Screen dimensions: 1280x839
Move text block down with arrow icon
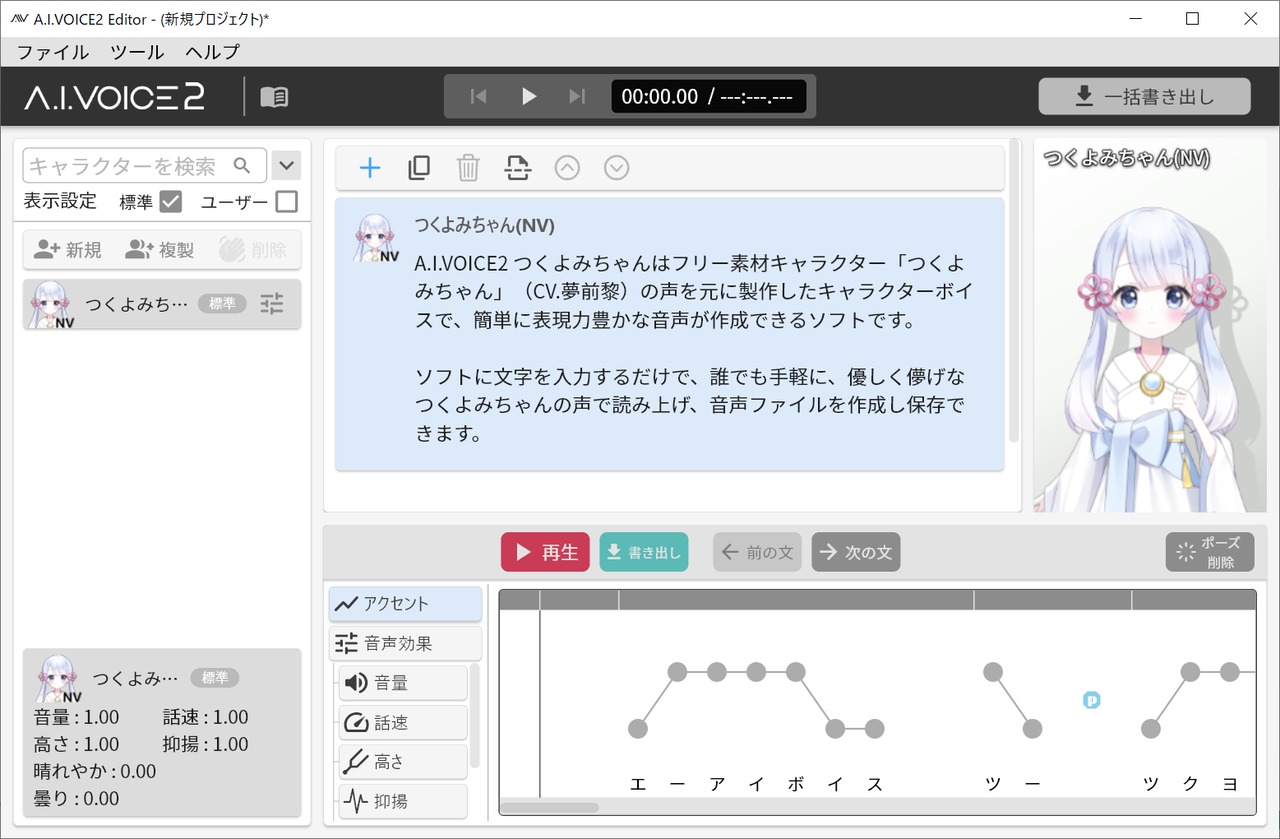coord(617,168)
